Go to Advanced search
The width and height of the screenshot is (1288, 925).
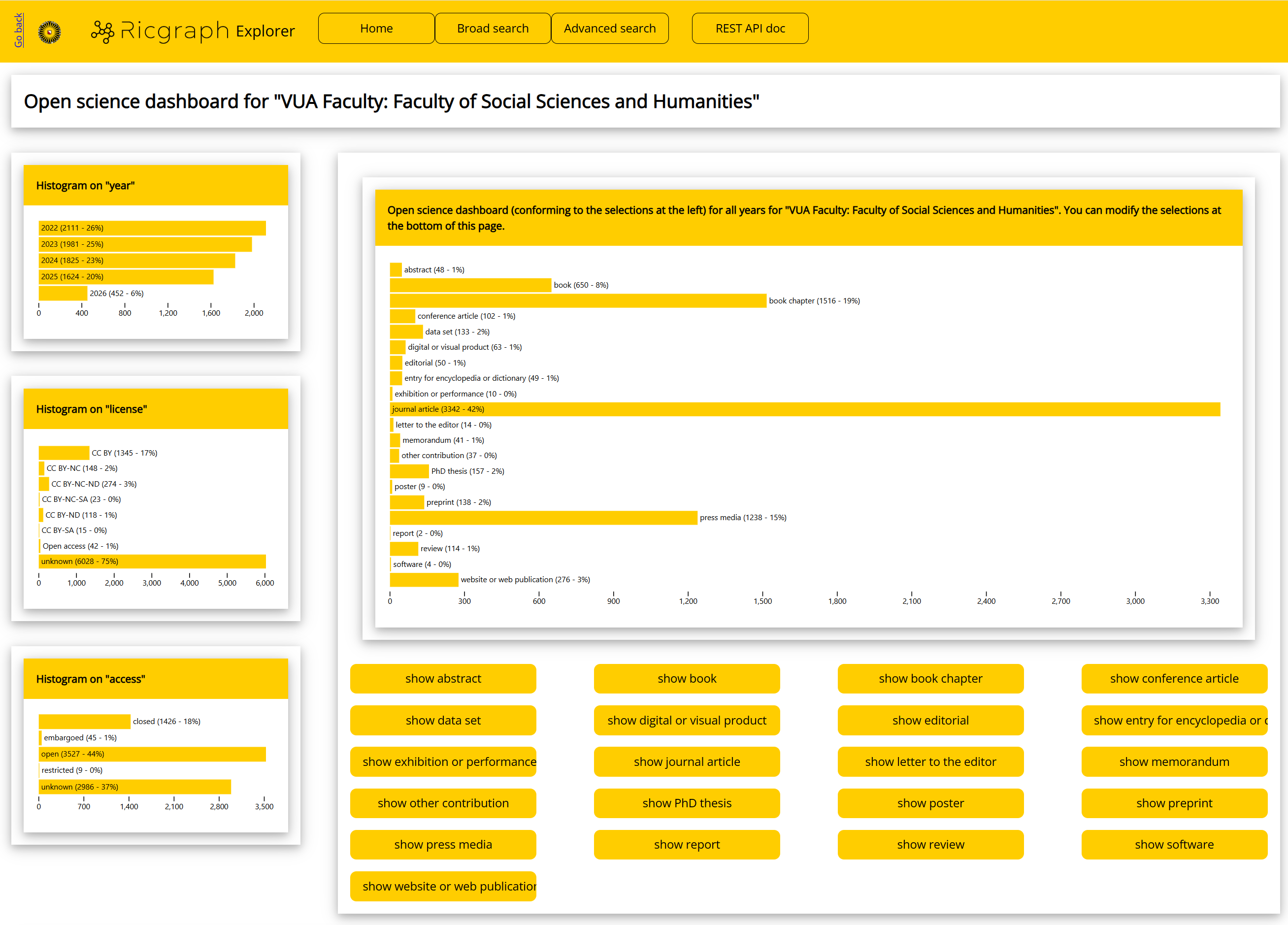click(609, 29)
